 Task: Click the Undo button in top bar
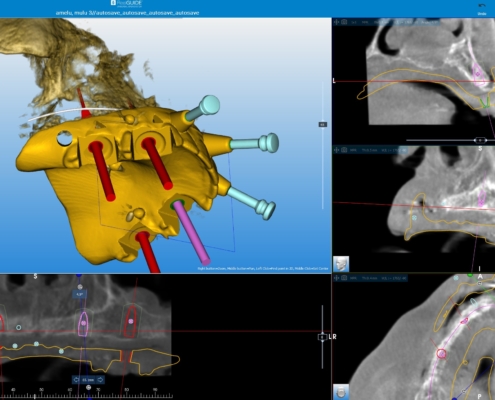click(x=482, y=9)
